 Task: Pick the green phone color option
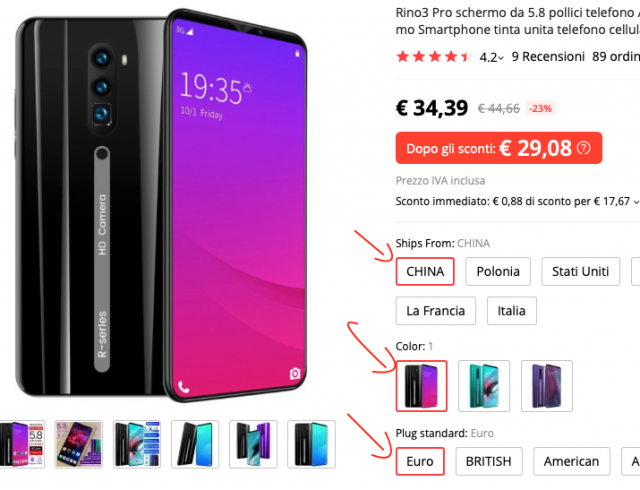point(484,386)
